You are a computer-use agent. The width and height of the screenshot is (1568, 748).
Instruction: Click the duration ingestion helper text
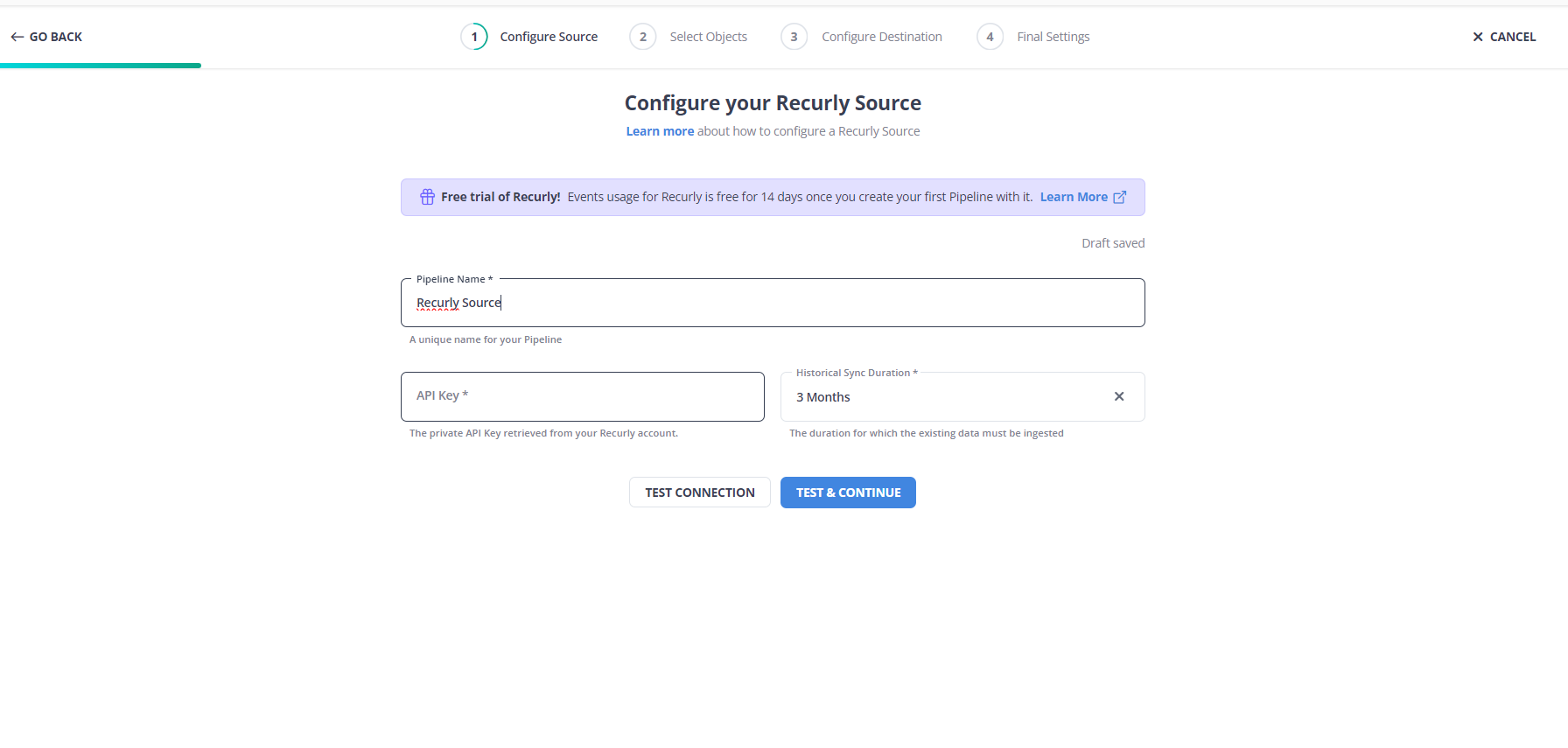tap(927, 433)
